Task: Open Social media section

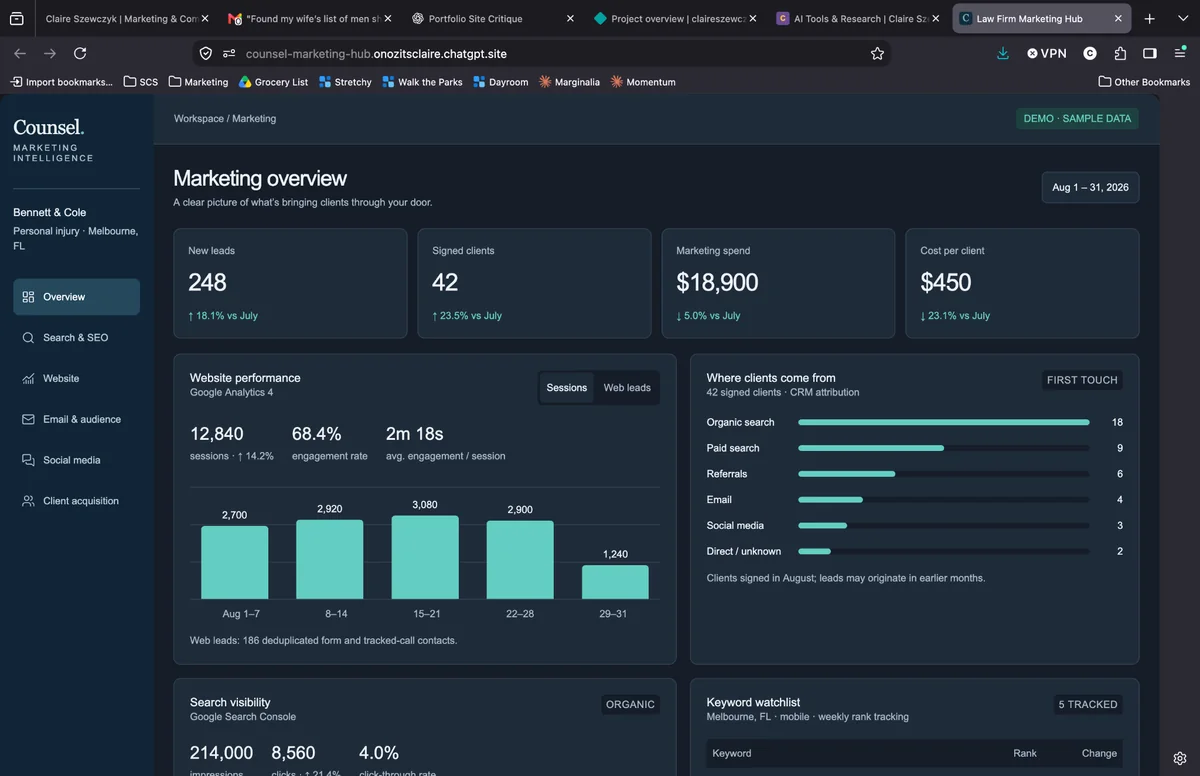Action: (76, 461)
